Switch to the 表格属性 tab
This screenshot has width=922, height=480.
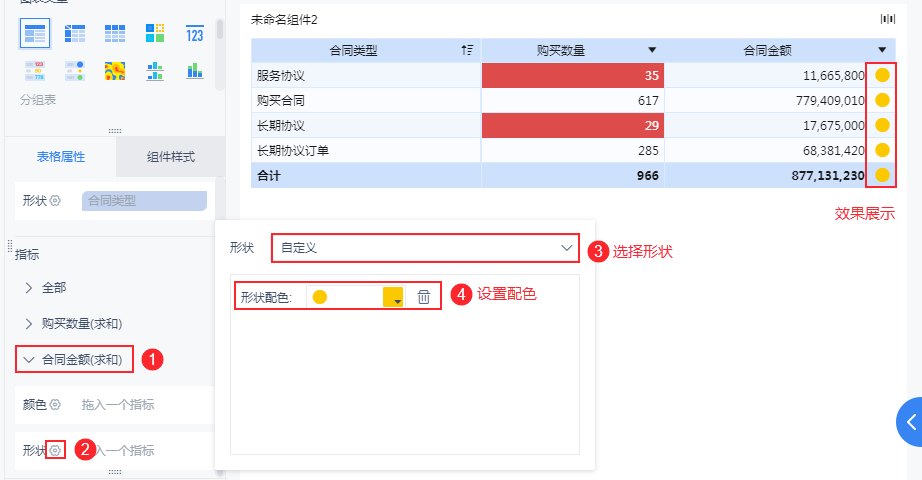click(x=61, y=156)
